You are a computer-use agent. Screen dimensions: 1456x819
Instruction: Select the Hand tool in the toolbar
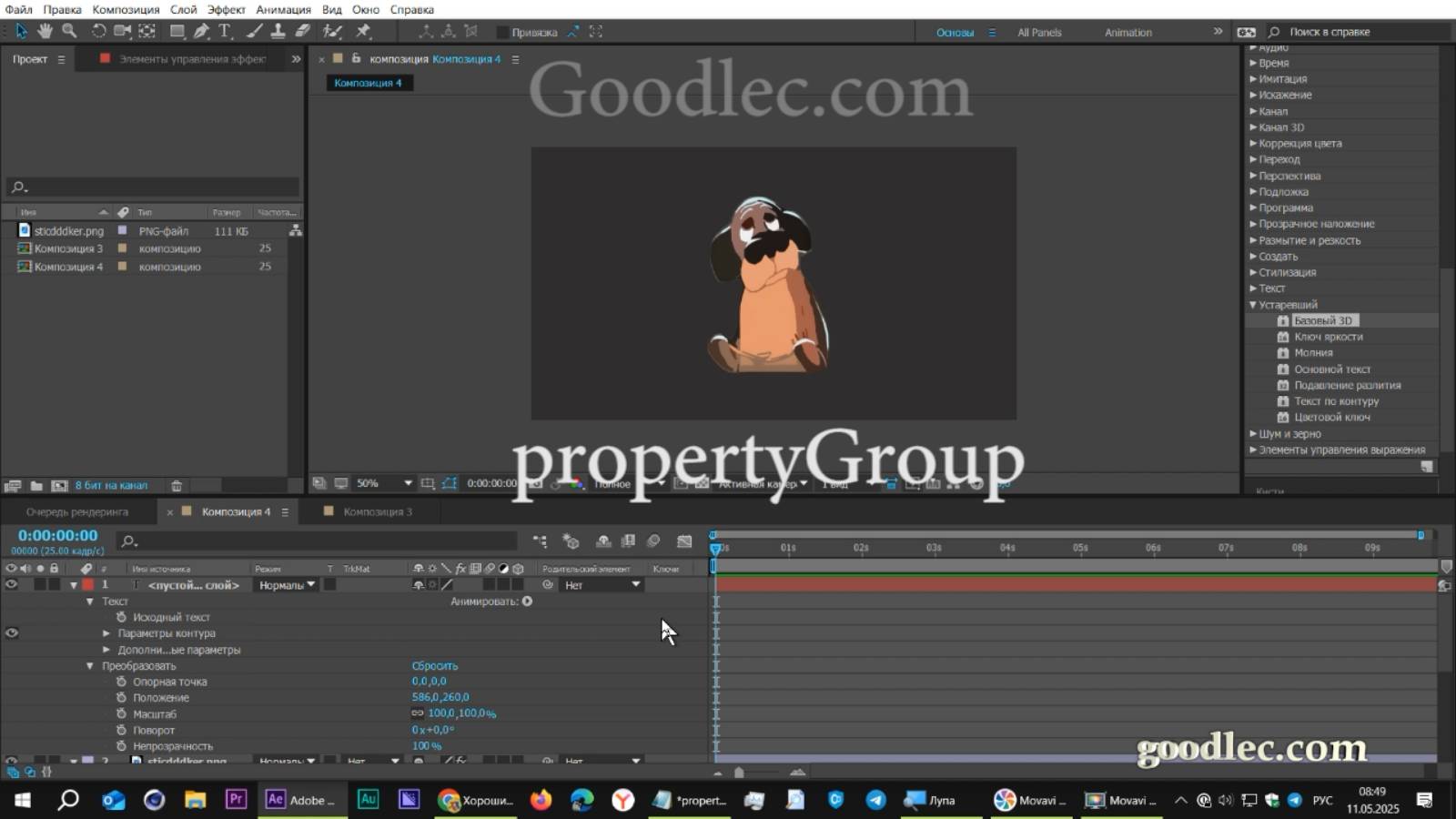click(x=44, y=31)
